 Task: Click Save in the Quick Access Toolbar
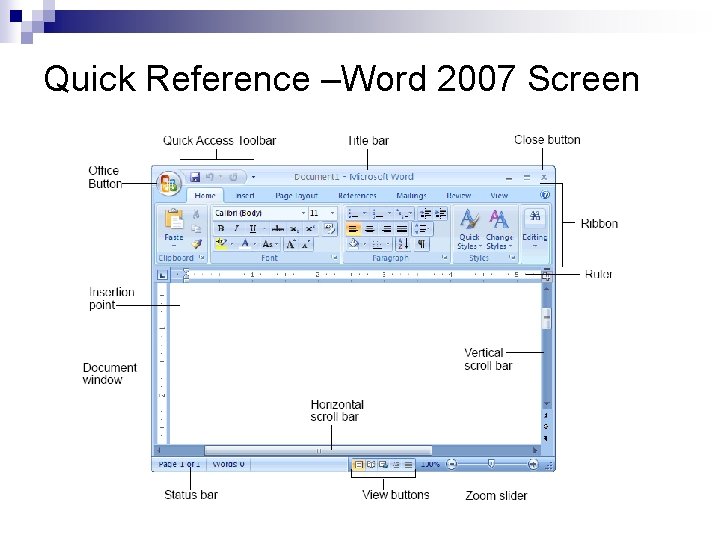(195, 177)
